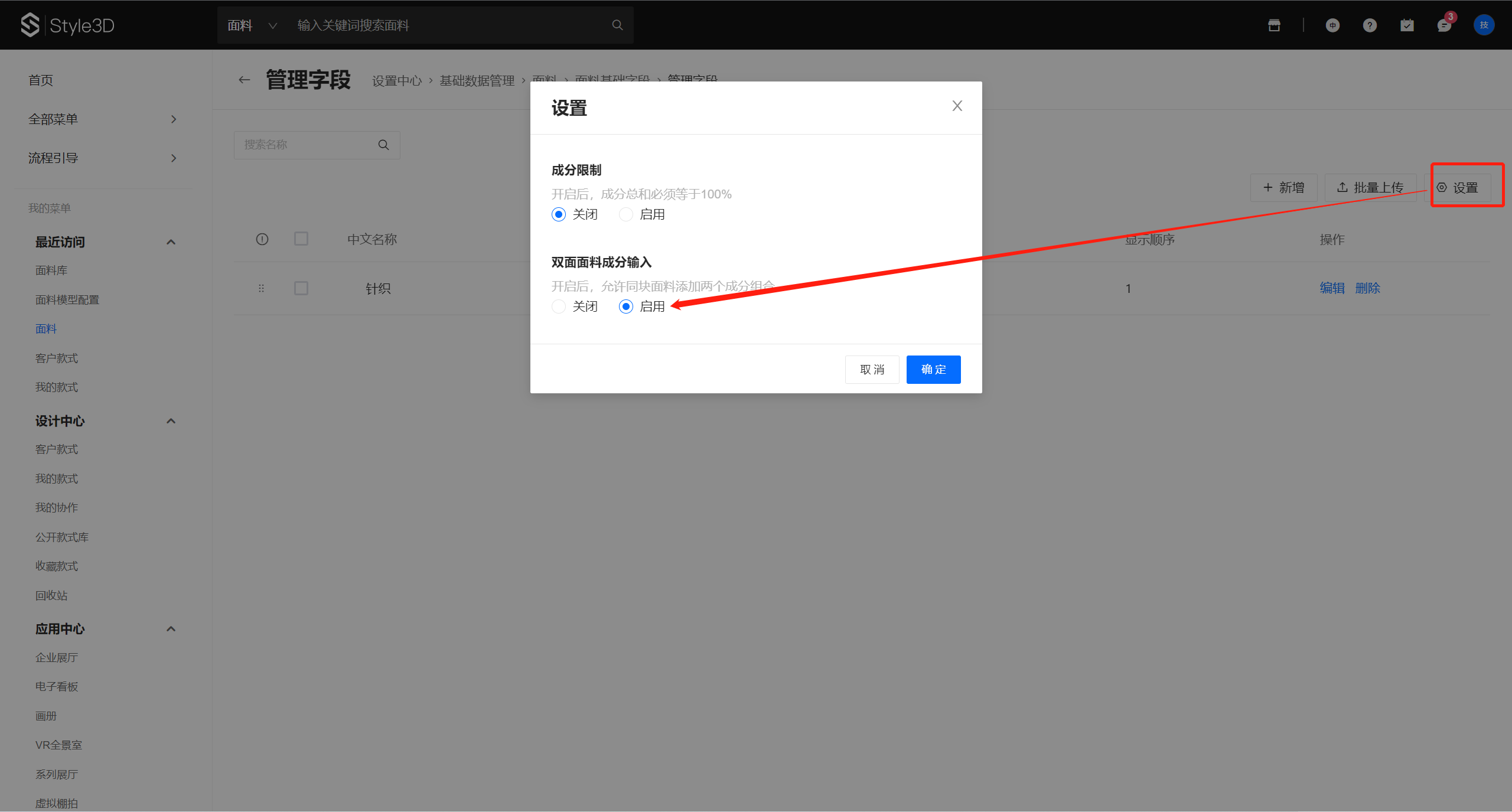
Task: Click the 取消 button
Action: pos(872,370)
